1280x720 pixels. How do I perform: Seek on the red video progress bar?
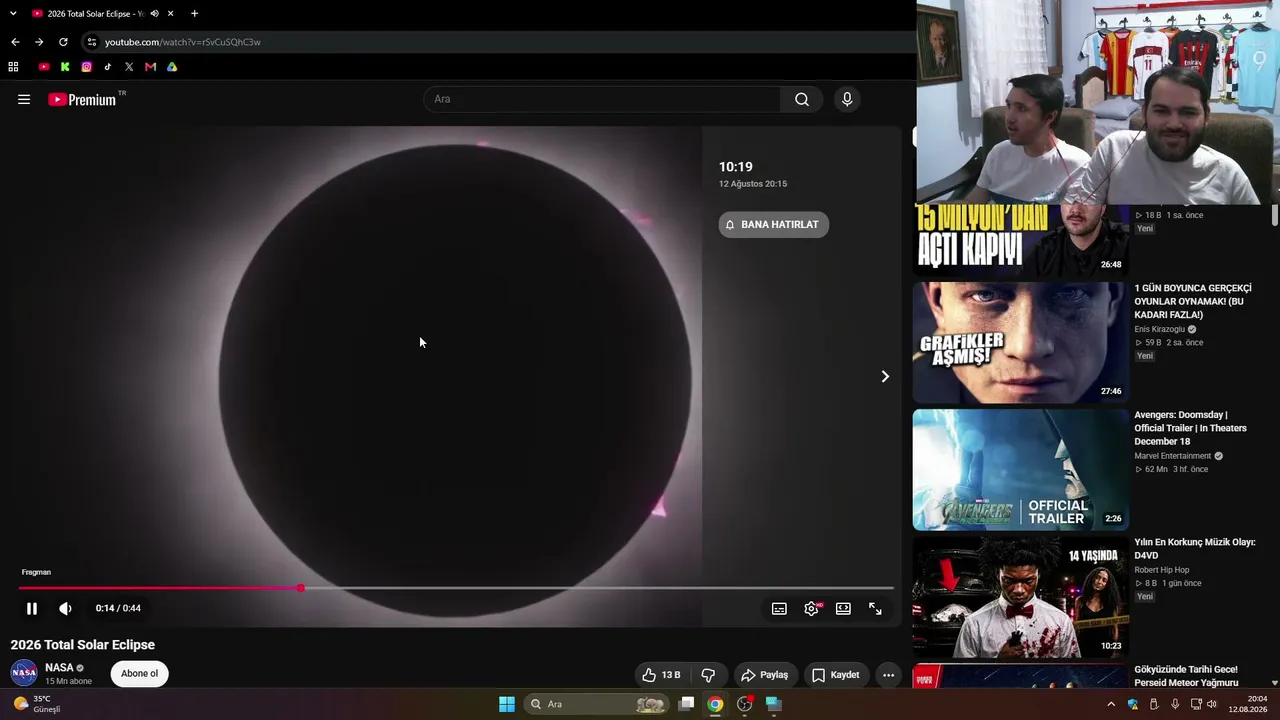pos(456,588)
